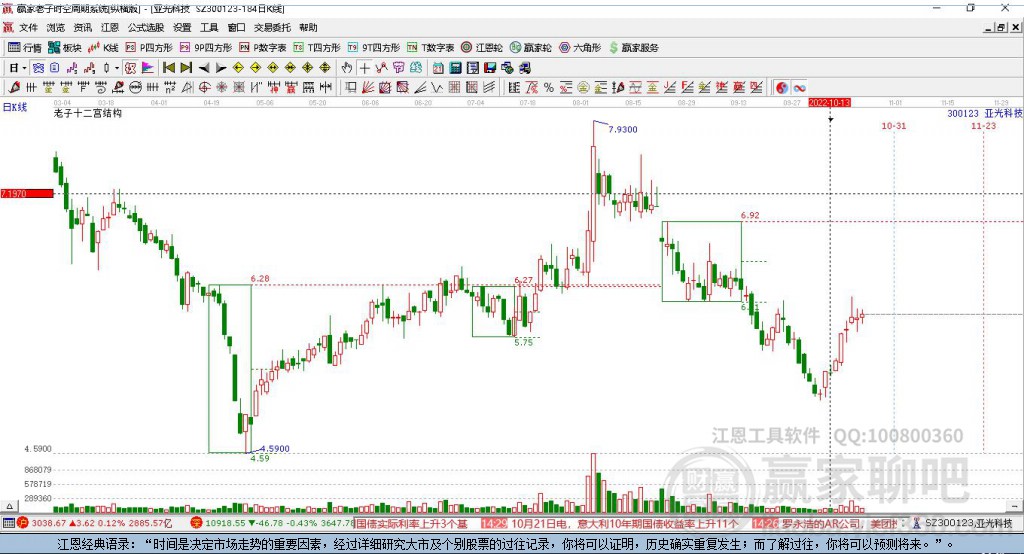Click the SZ300123,亚光科技 status bar entry

(963, 523)
